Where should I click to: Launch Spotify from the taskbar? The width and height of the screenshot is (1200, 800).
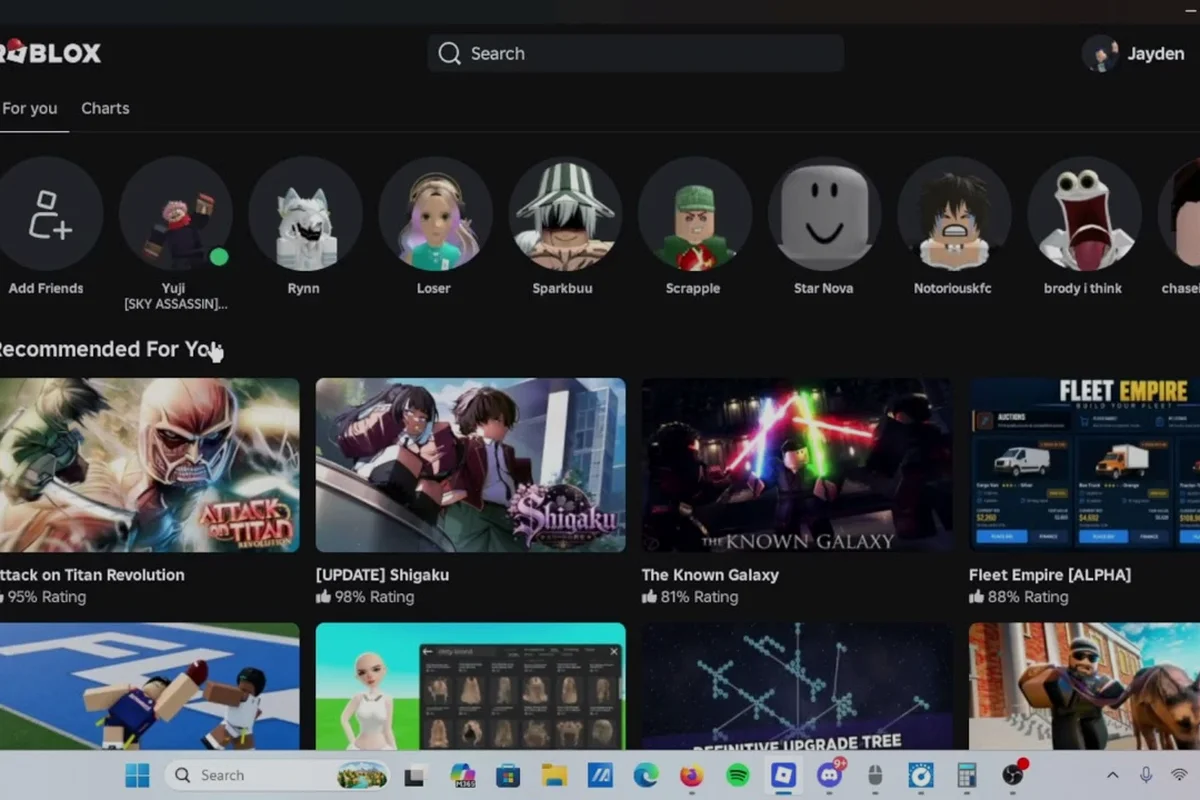tap(737, 775)
